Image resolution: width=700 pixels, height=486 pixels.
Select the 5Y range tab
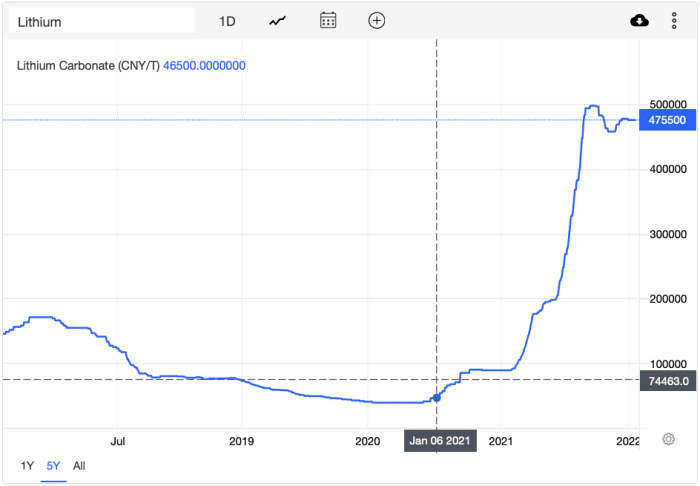pyautogui.click(x=53, y=466)
